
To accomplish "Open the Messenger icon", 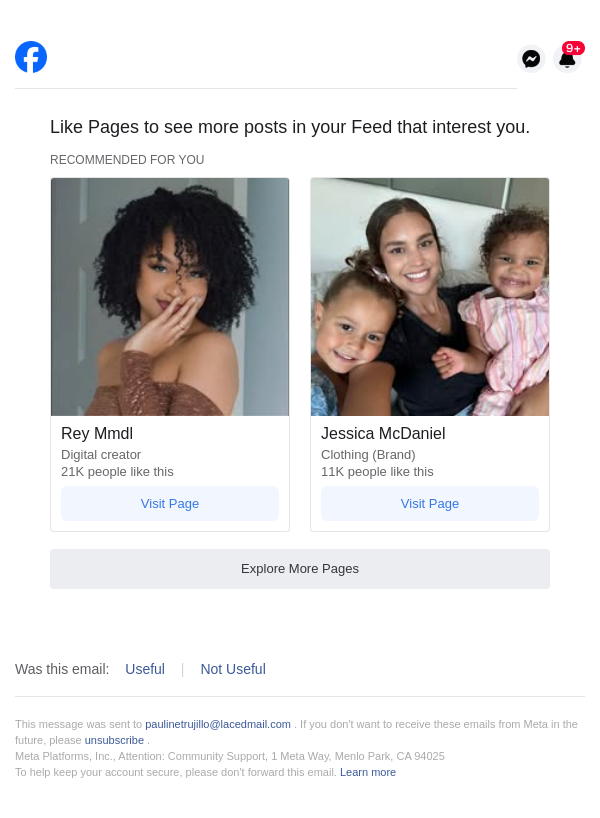I will pyautogui.click(x=531, y=59).
